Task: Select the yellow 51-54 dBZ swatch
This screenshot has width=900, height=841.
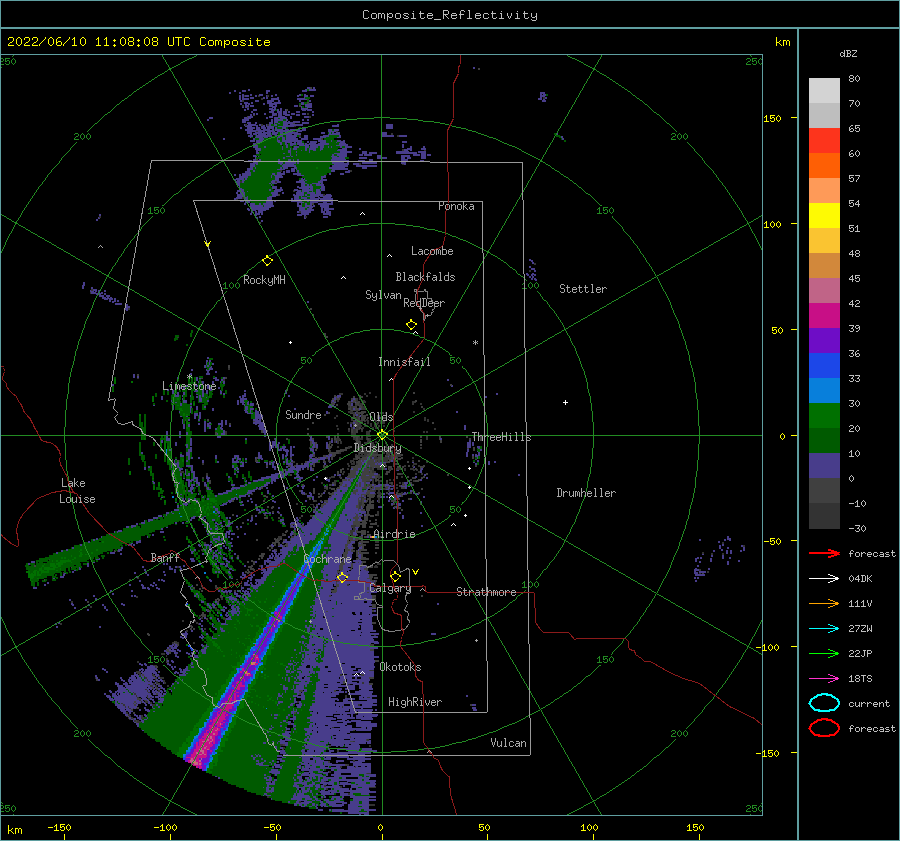Action: pyautogui.click(x=824, y=216)
